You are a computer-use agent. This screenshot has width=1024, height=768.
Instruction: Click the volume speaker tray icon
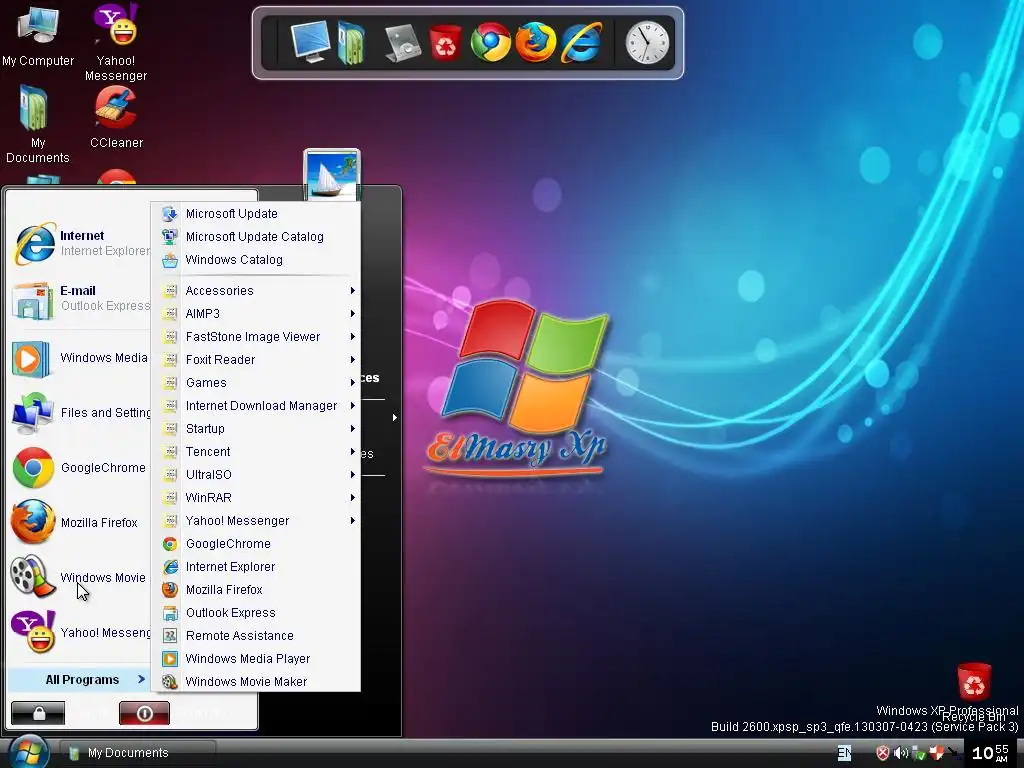pos(901,754)
